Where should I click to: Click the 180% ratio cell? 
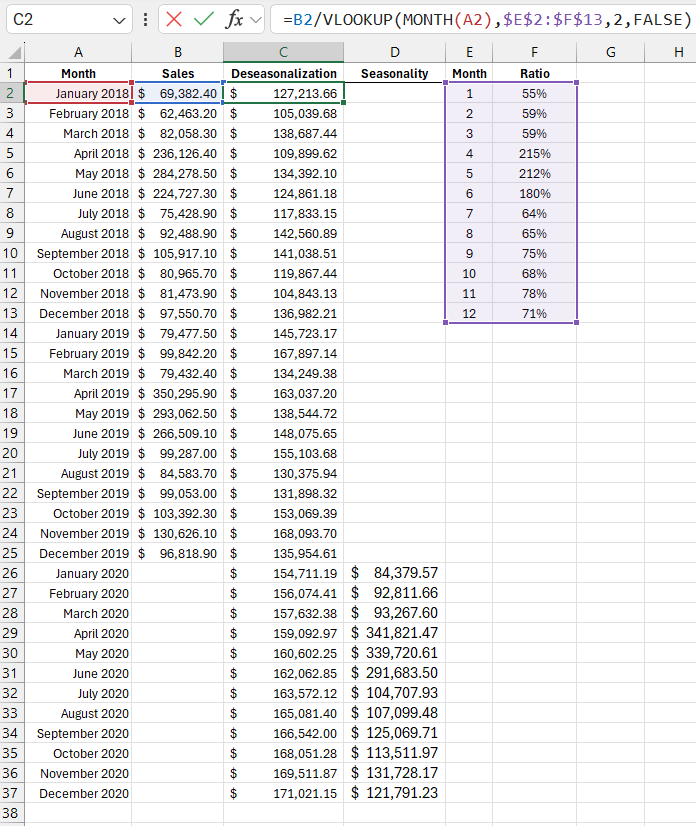click(x=534, y=193)
